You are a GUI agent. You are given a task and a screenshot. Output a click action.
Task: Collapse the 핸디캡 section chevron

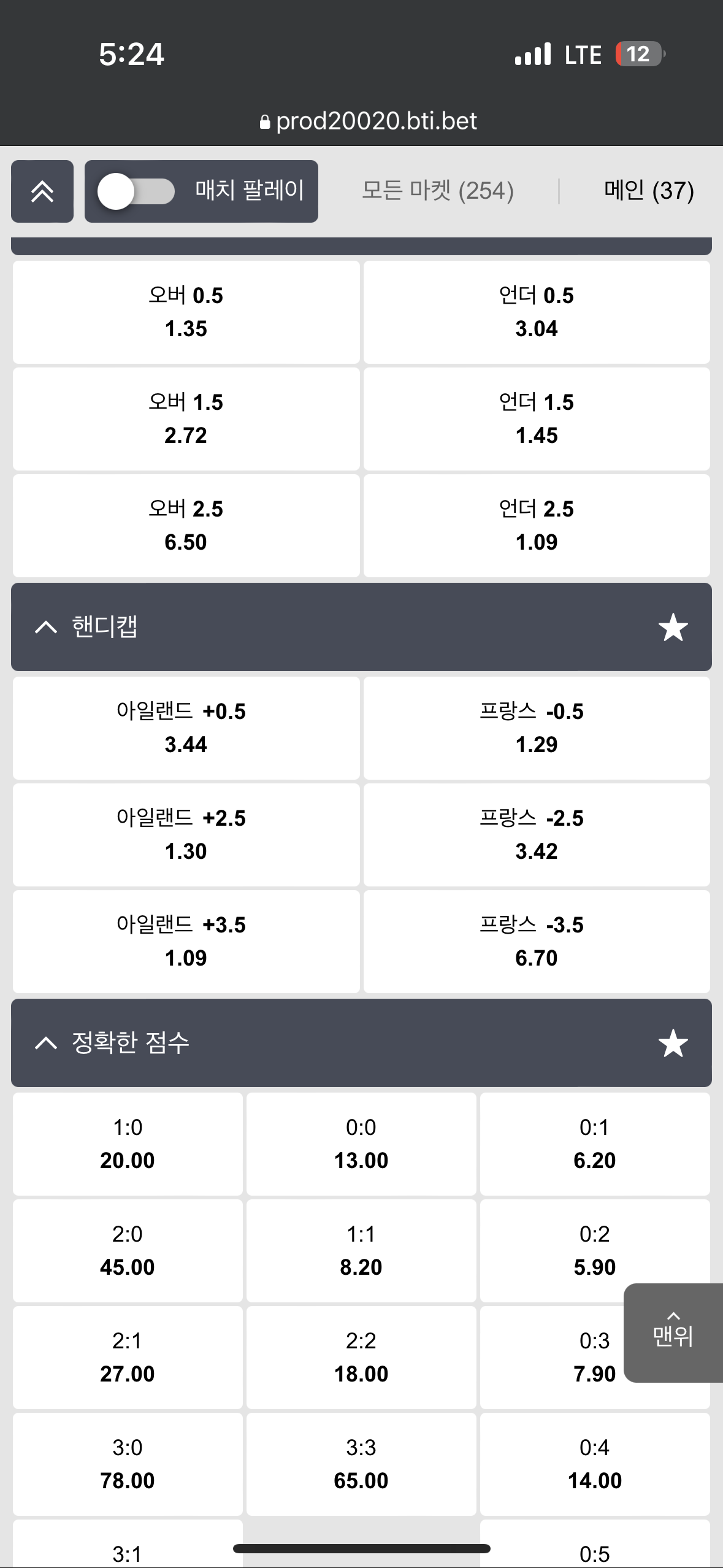[46, 627]
